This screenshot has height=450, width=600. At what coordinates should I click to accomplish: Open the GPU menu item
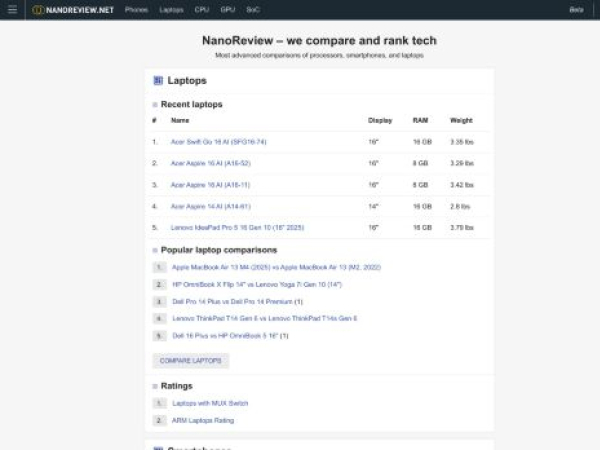tap(228, 10)
